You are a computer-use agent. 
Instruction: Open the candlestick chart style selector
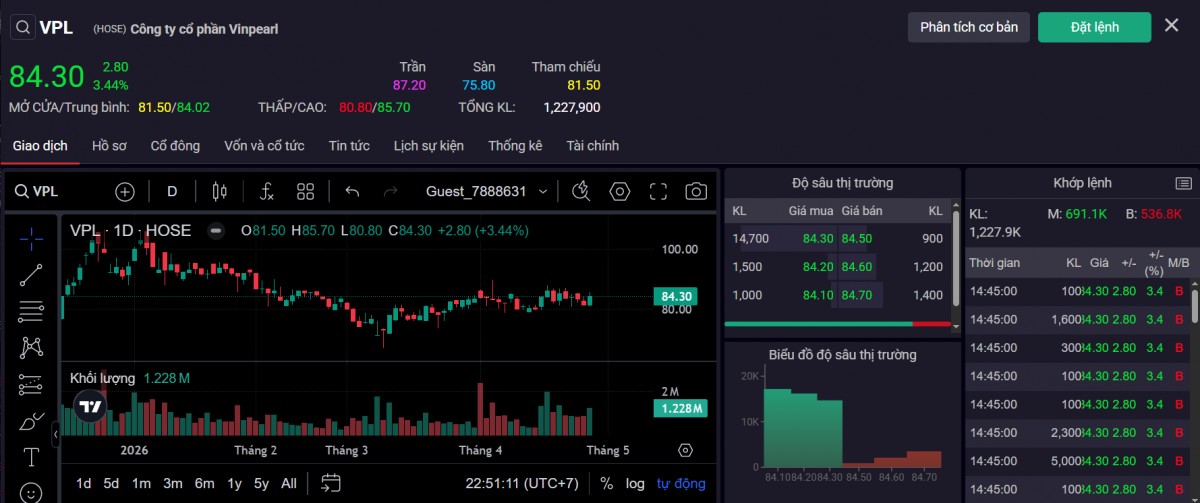coord(220,191)
